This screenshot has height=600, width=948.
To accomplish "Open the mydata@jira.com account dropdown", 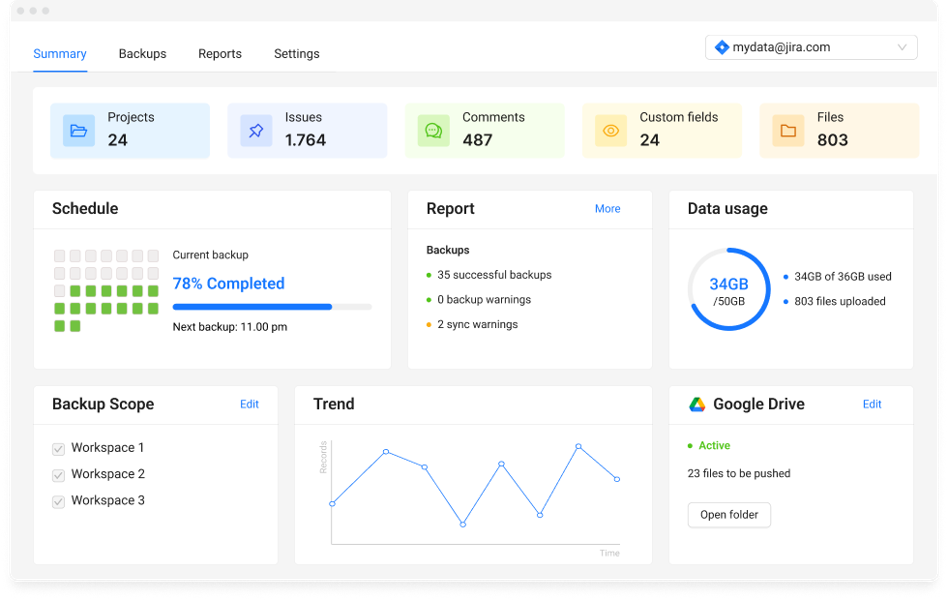I will [x=811, y=47].
